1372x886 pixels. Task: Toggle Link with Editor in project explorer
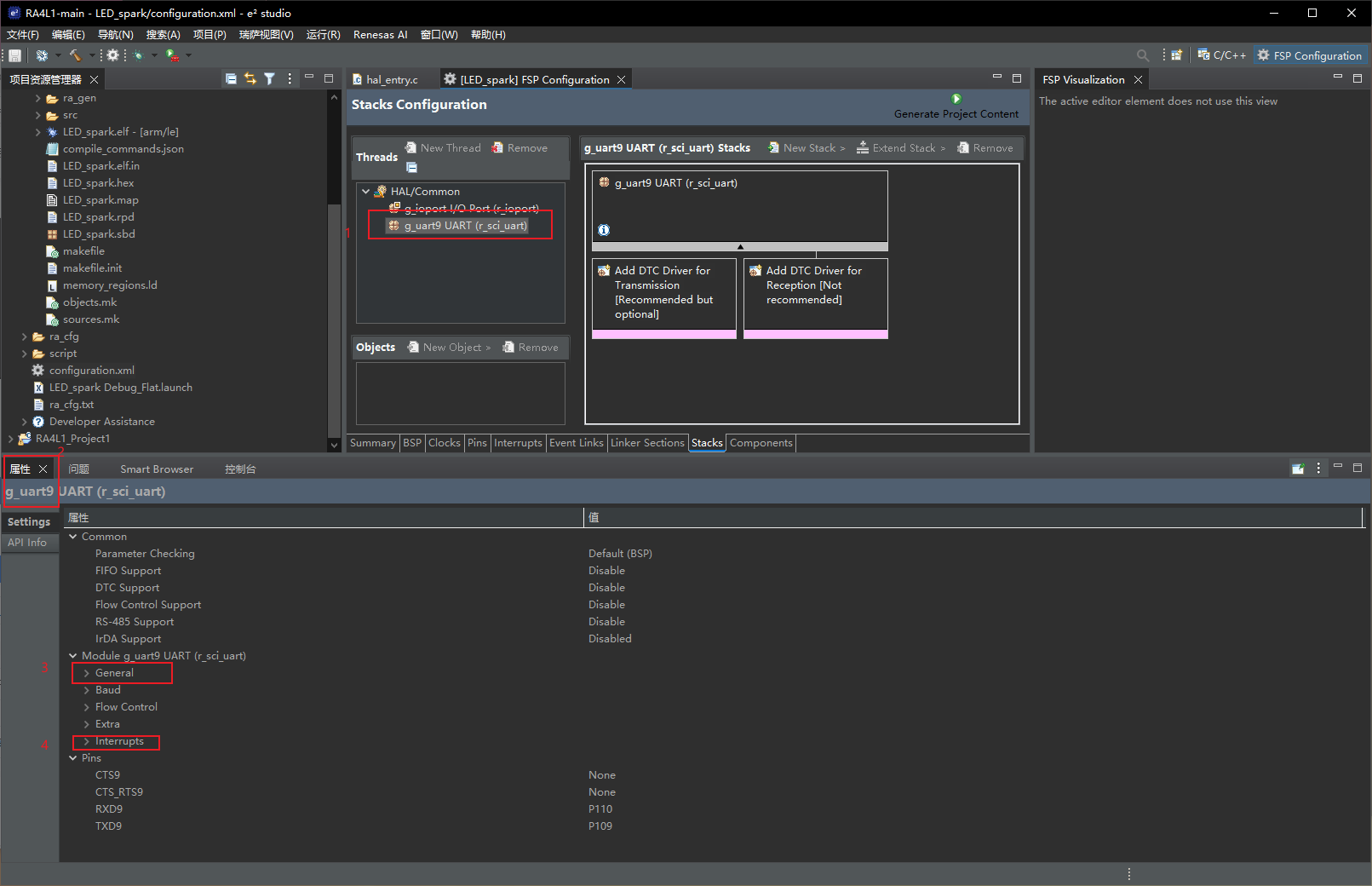click(250, 79)
